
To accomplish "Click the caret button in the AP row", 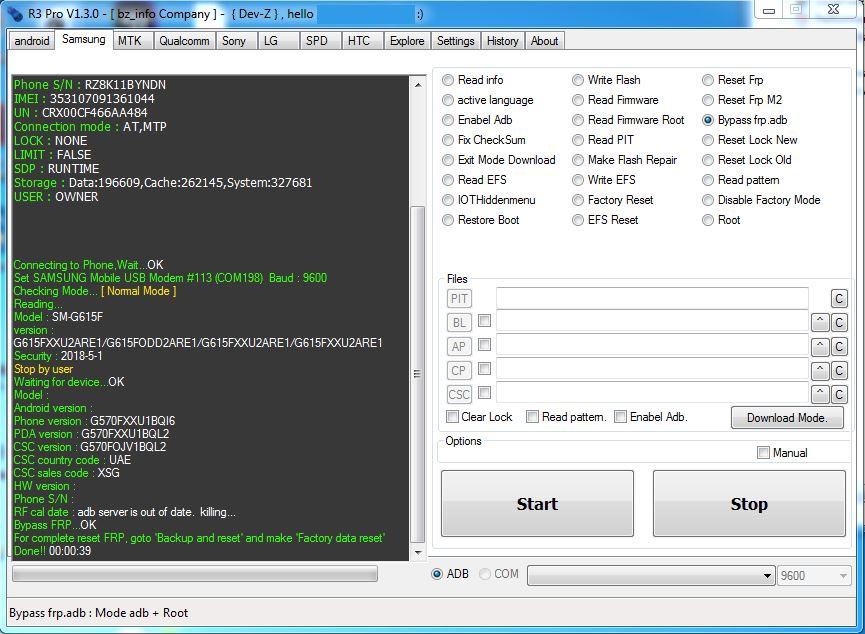I will pos(820,347).
